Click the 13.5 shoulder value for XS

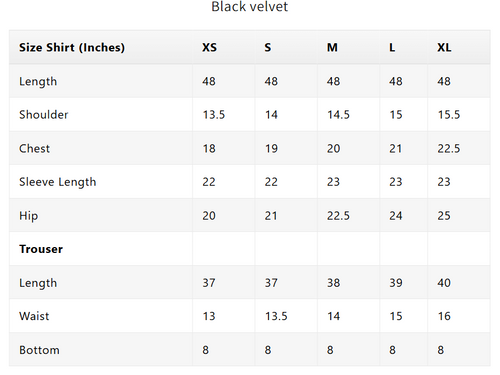pyautogui.click(x=214, y=115)
